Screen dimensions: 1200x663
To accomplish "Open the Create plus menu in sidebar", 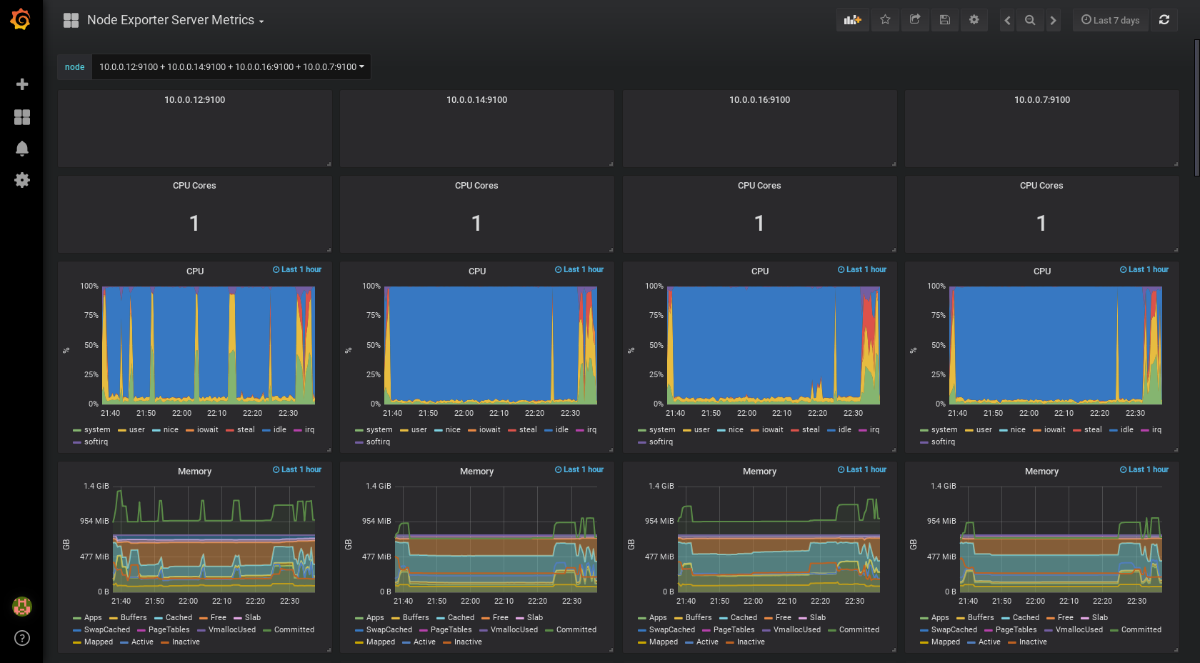I will (22, 84).
